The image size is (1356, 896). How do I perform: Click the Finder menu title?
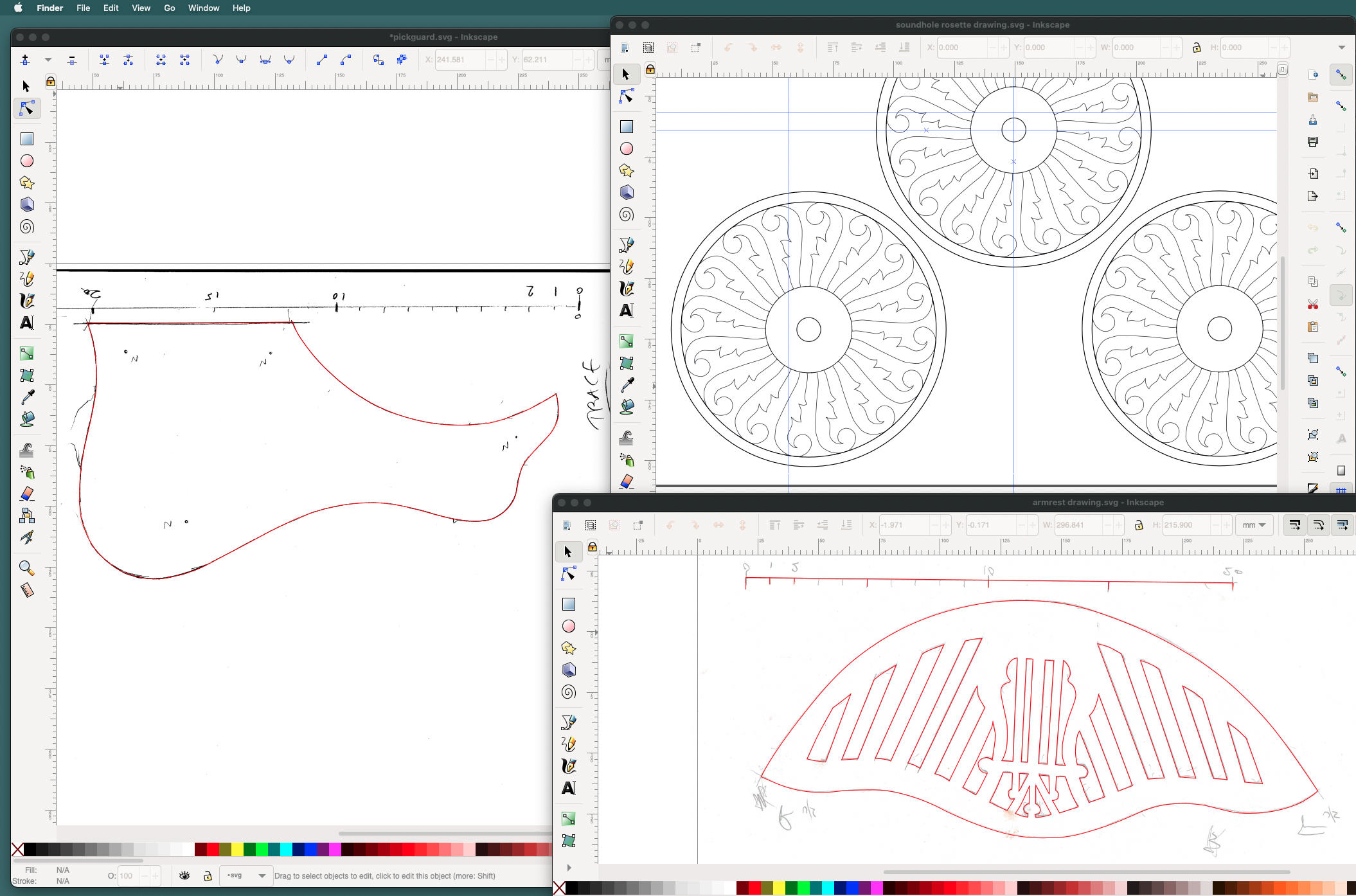tap(49, 8)
